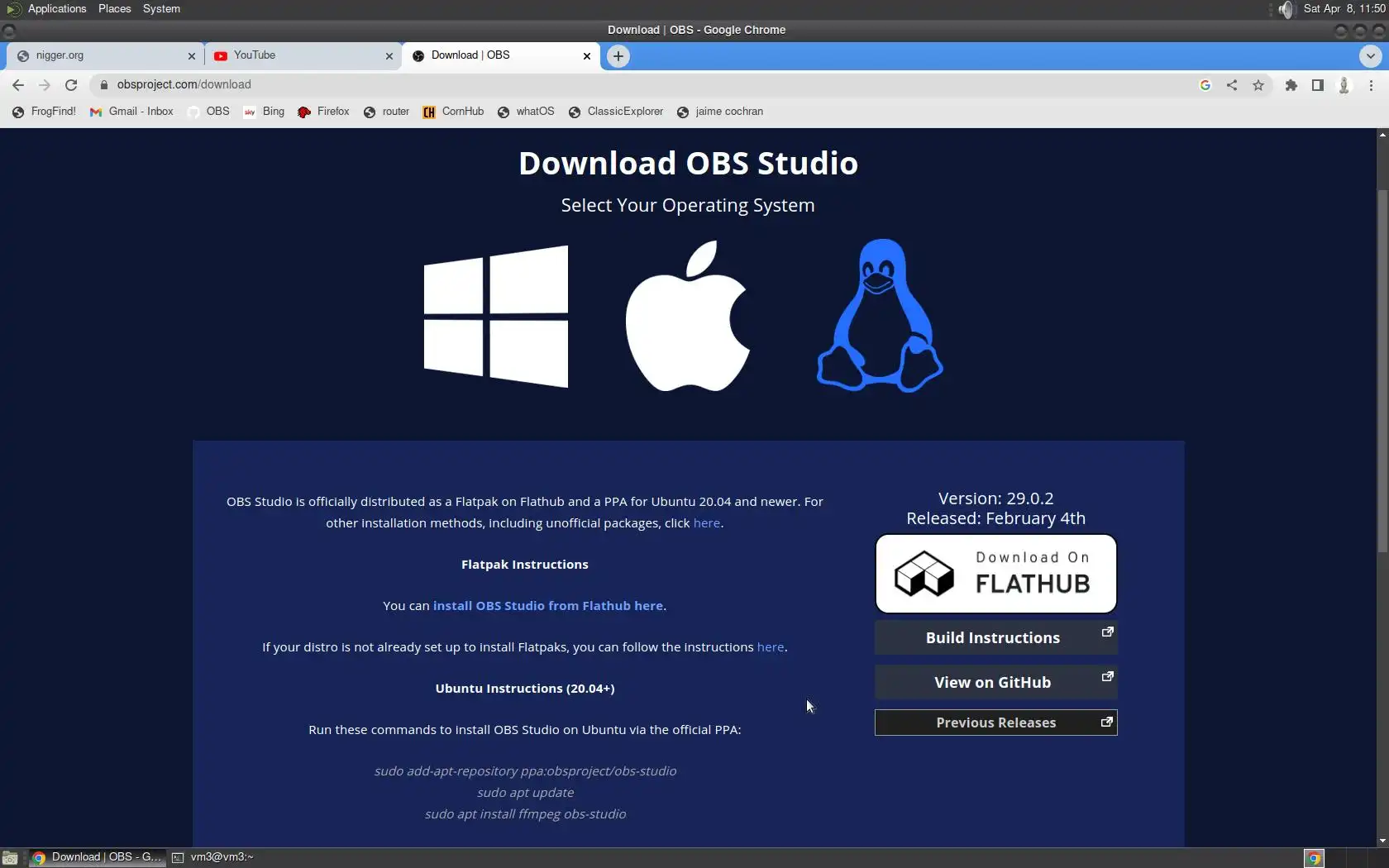Select the Apple macOS logo
Viewport: 1389px width, 868px height.
click(x=688, y=316)
